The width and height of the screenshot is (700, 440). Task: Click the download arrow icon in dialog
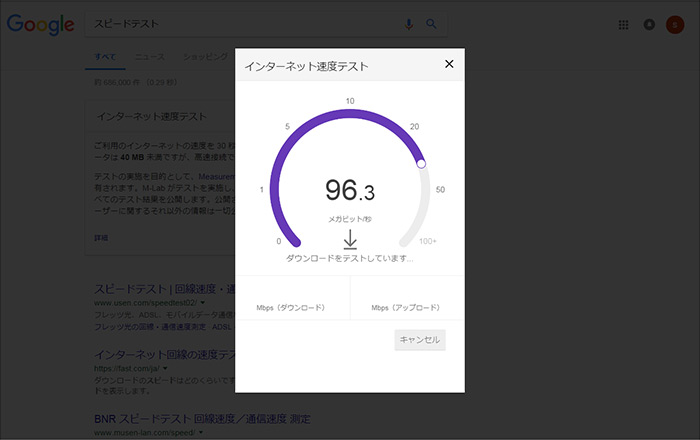tap(350, 239)
